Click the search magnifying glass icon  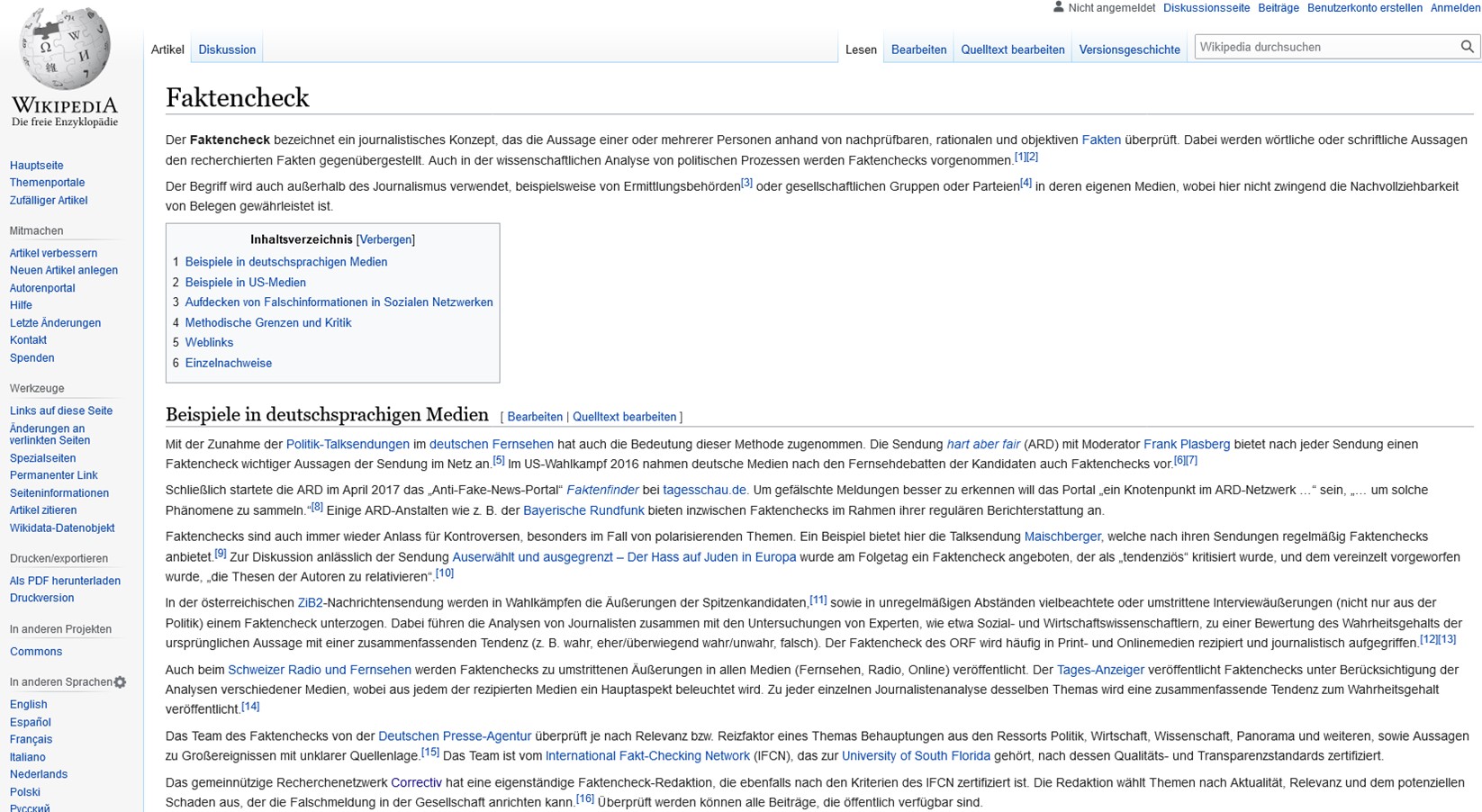[1467, 47]
